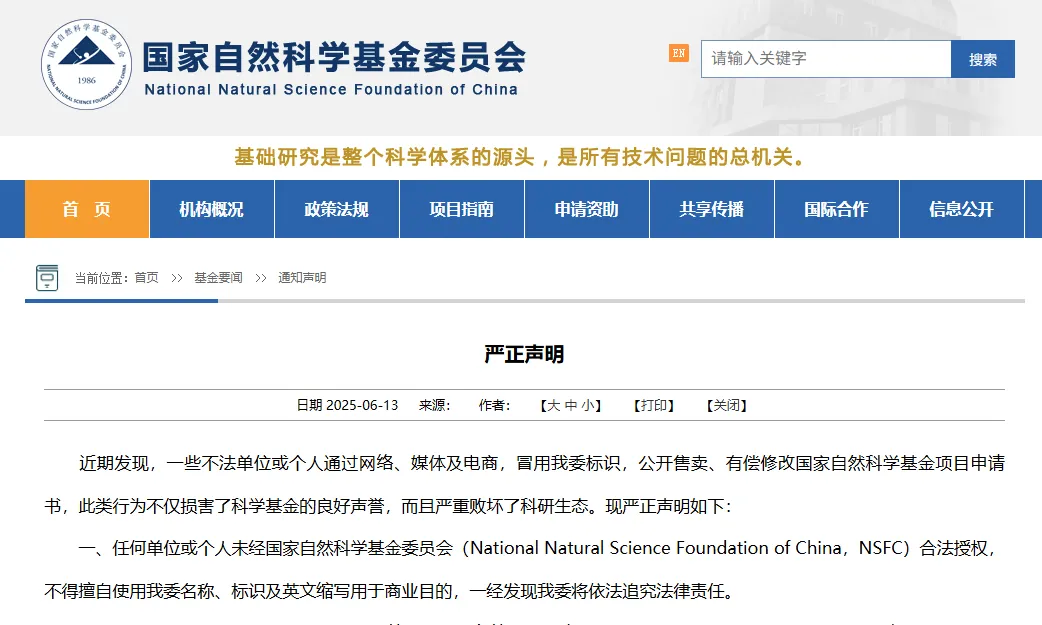Set article font size to 小
Screen dimensions: 1042x625
588,405
